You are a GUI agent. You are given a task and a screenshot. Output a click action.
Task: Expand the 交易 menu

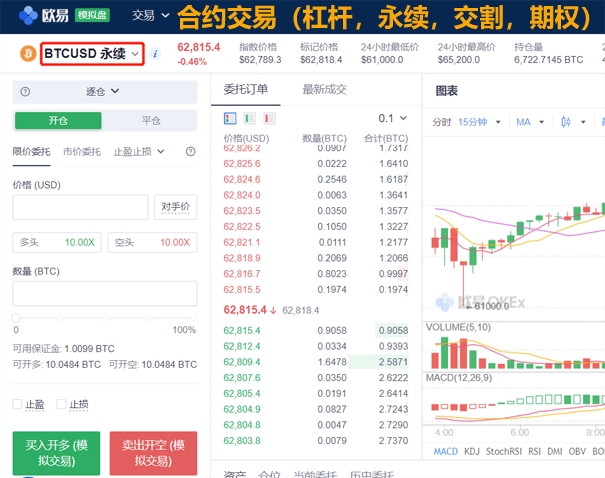tap(150, 15)
